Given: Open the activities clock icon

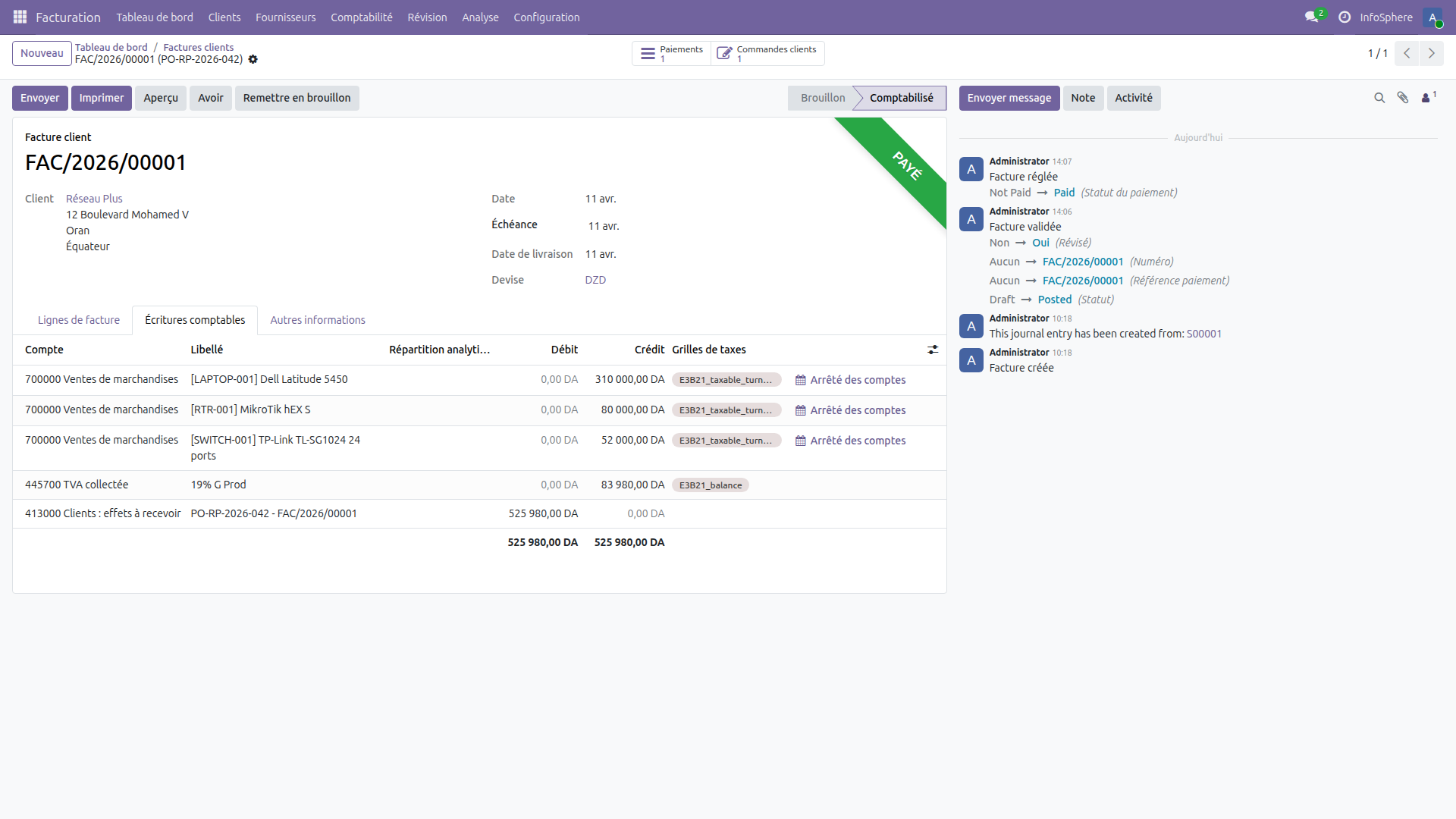Looking at the screenshot, I should [1345, 17].
